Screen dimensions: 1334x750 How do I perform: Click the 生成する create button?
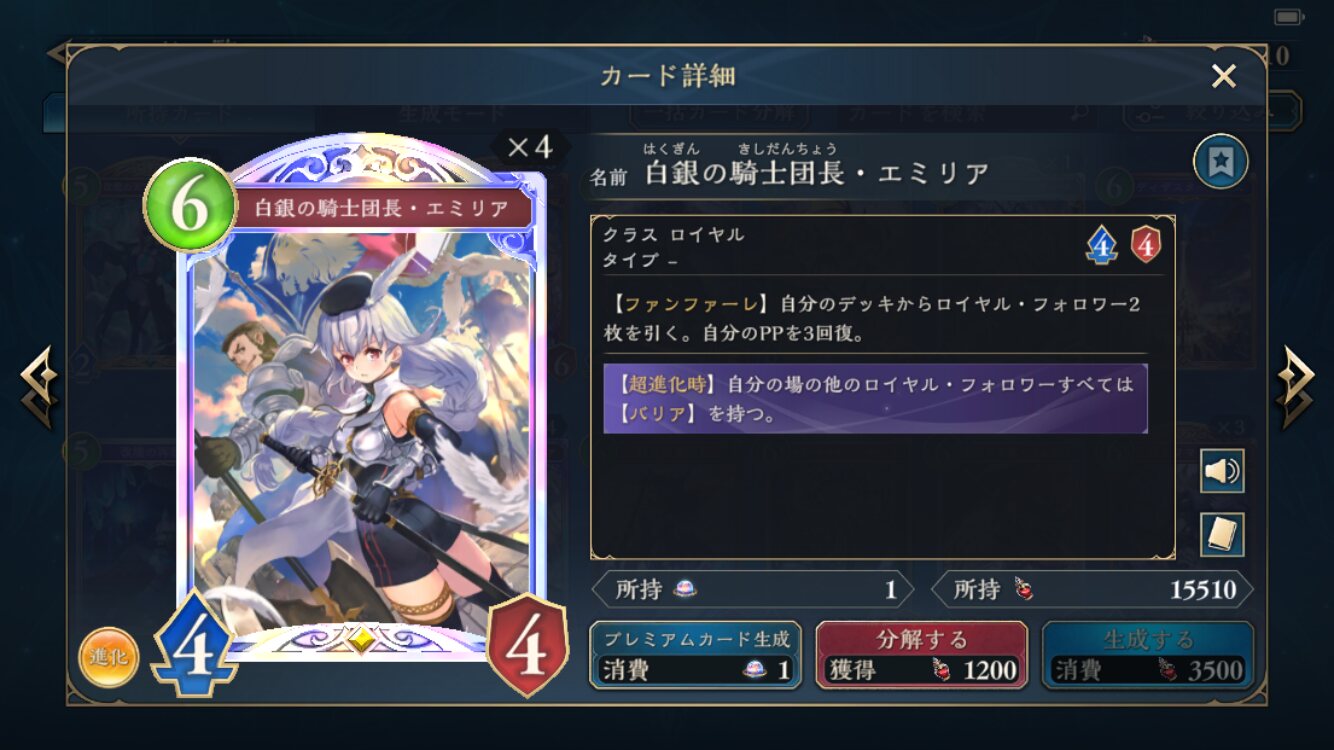1148,655
